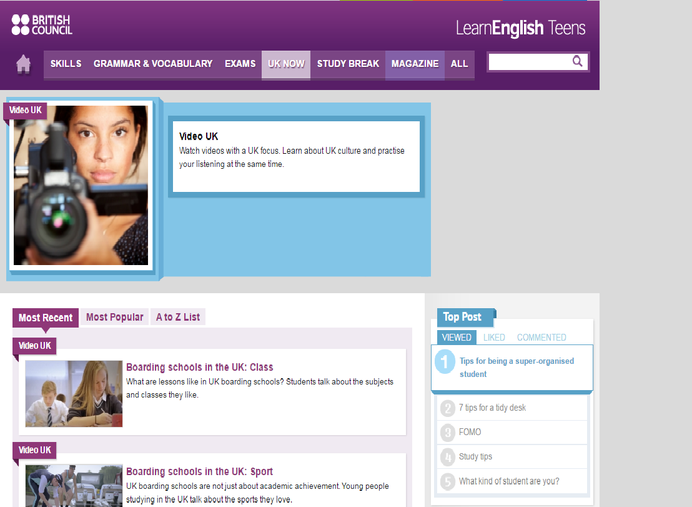
Task: Go to the home page icon
Action: [x=23, y=64]
